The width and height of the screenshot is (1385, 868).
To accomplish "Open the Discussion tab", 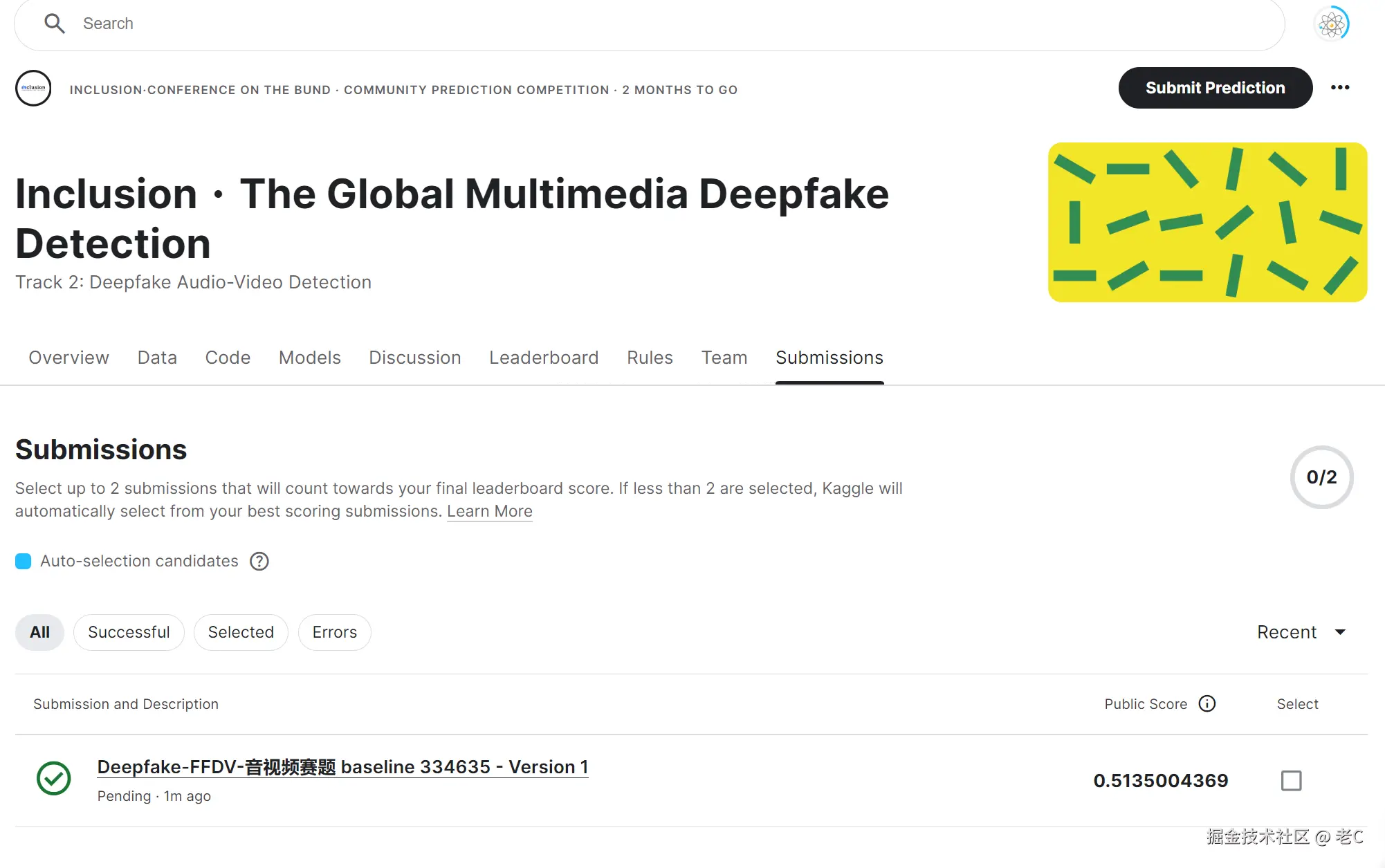I will point(414,358).
